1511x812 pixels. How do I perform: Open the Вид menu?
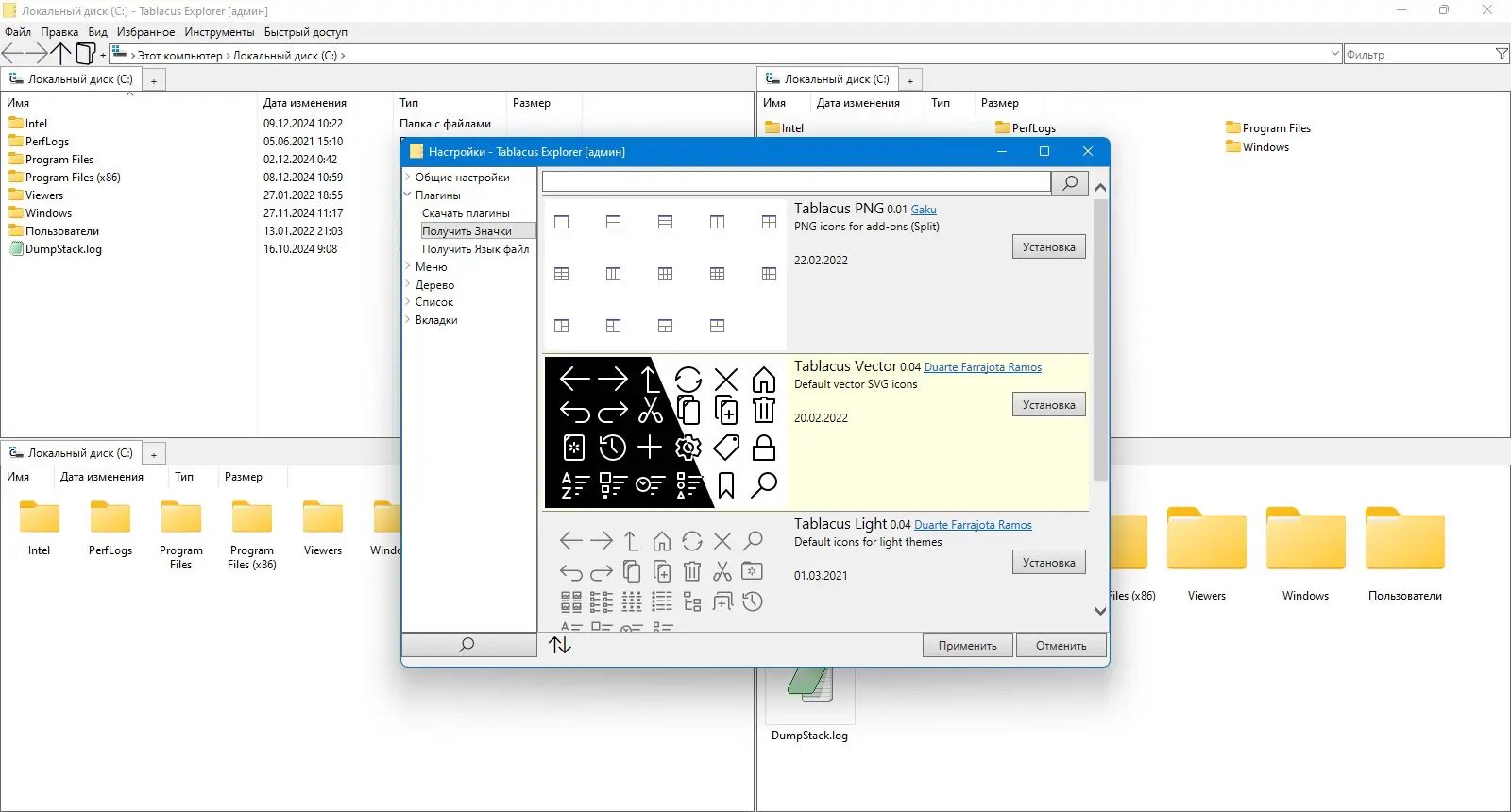[98, 32]
